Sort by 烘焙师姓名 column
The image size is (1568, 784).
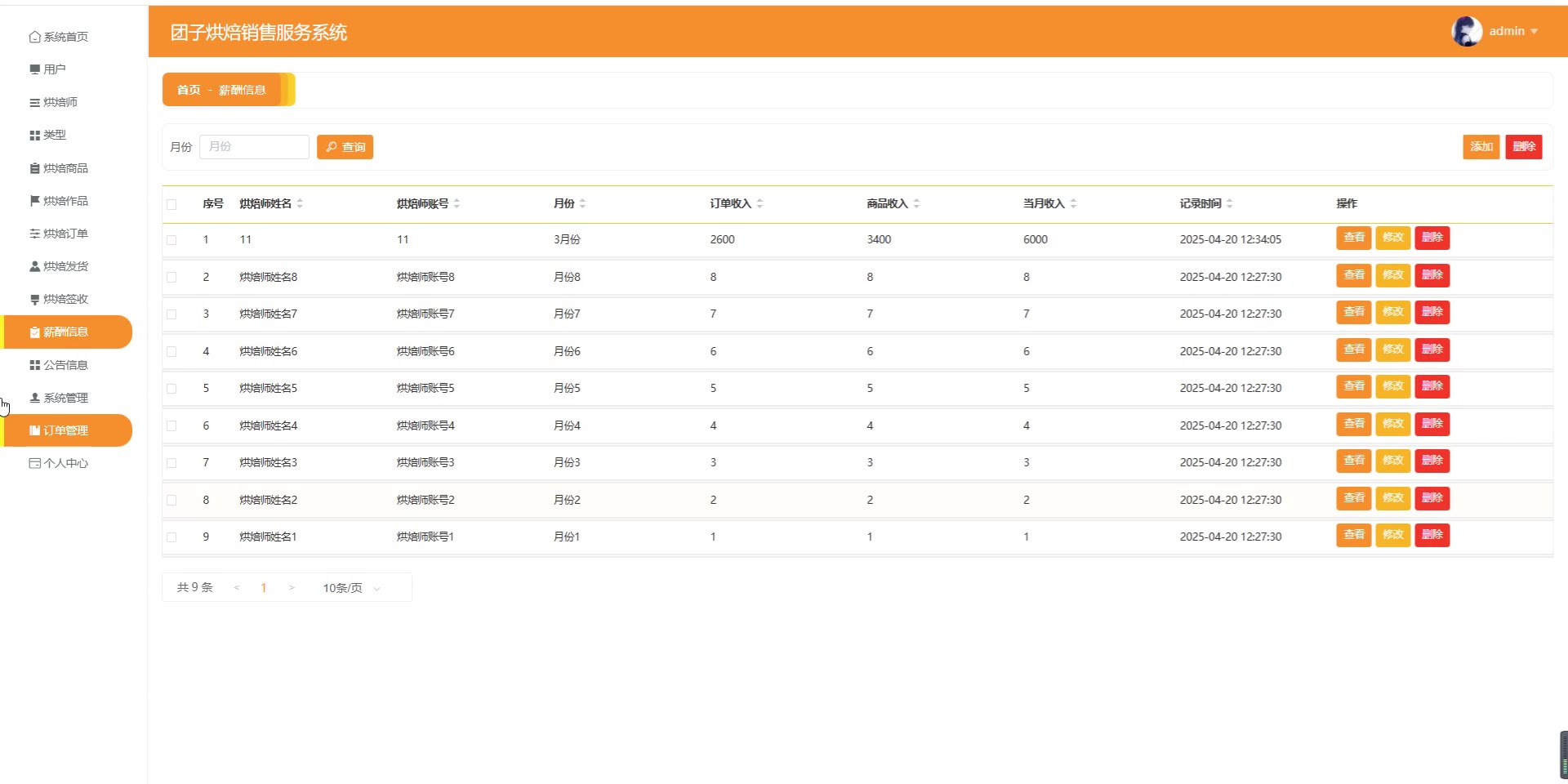click(300, 203)
